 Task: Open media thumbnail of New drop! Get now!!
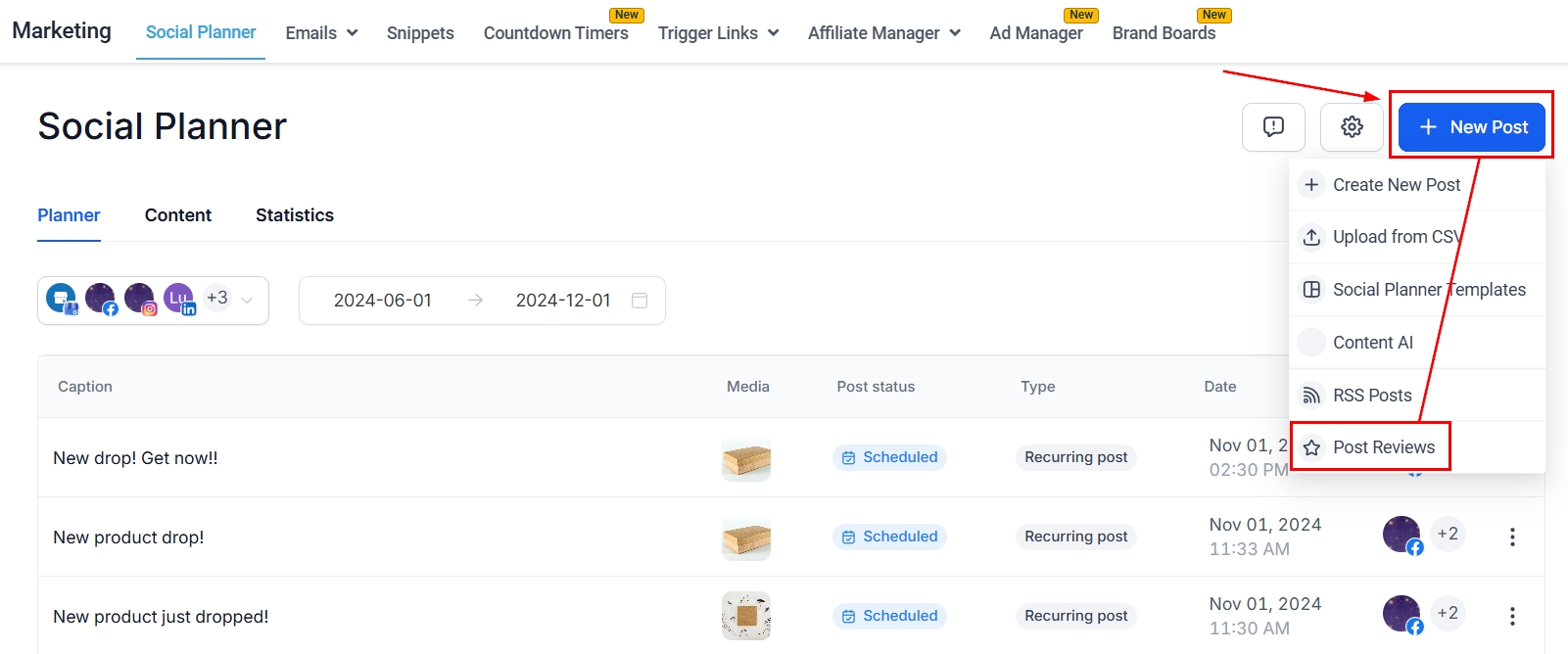(x=746, y=458)
